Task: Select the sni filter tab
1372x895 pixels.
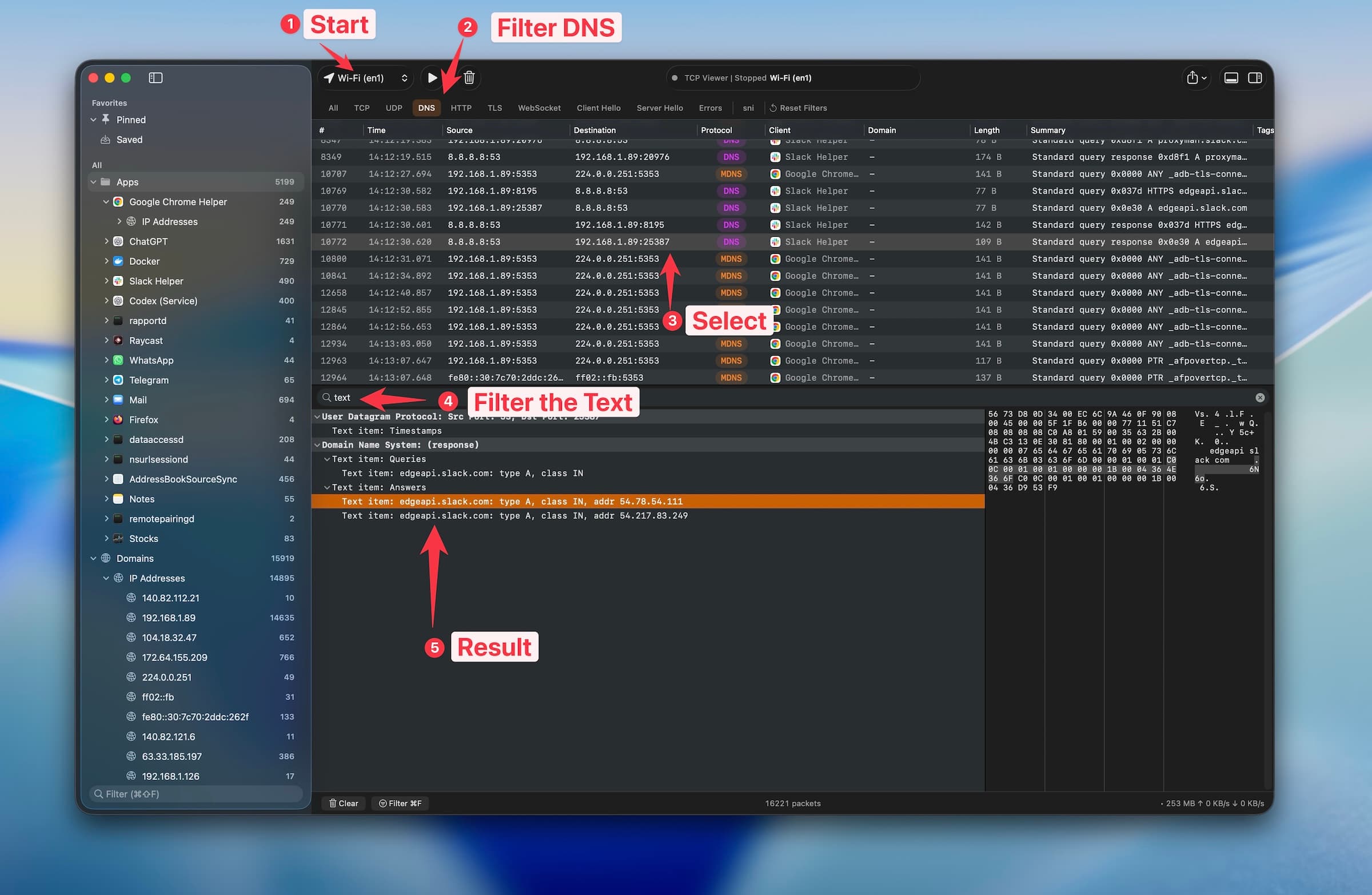Action: (748, 108)
